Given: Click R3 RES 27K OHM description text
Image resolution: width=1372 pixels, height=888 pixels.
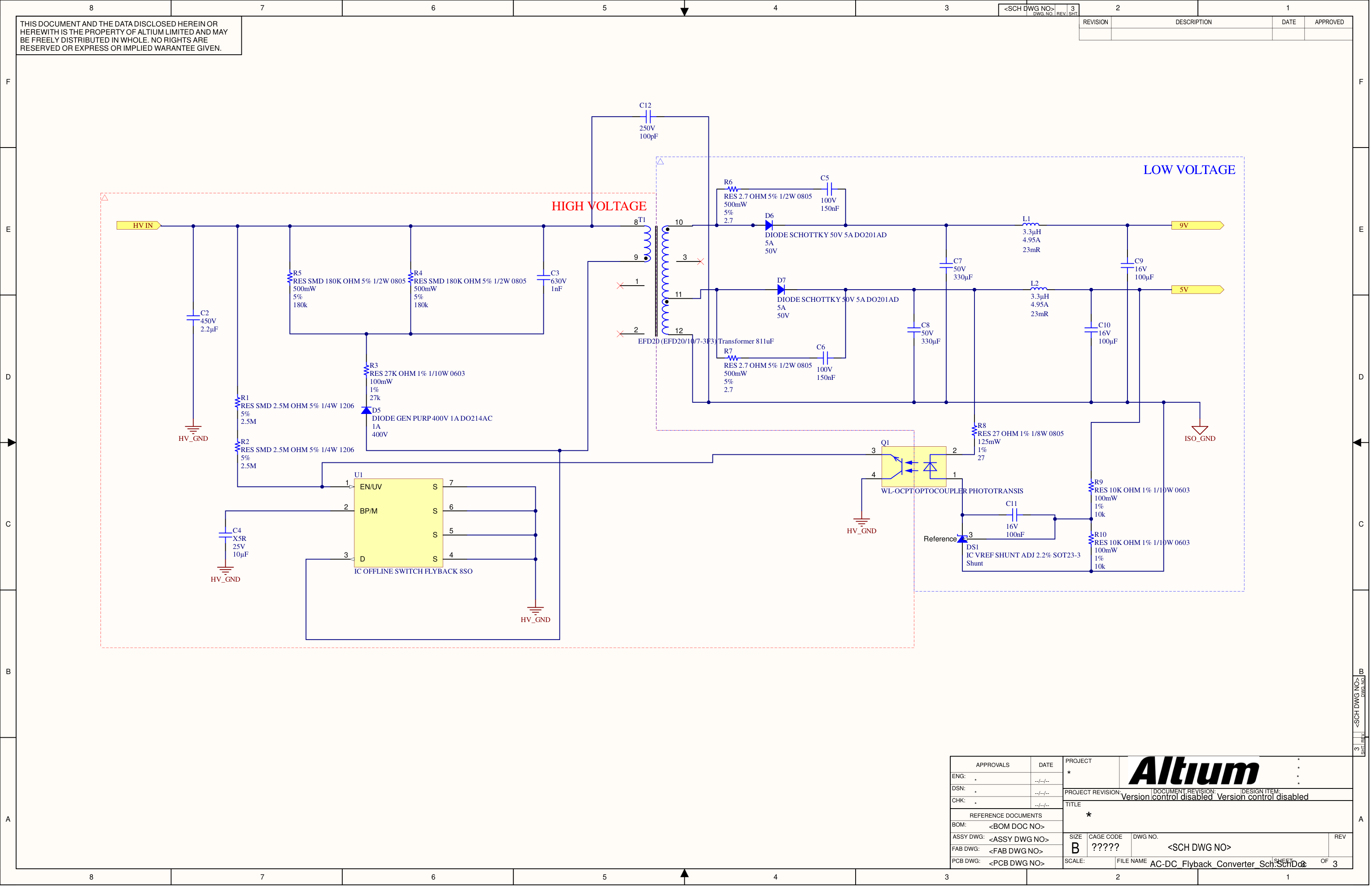Looking at the screenshot, I should click(x=417, y=374).
